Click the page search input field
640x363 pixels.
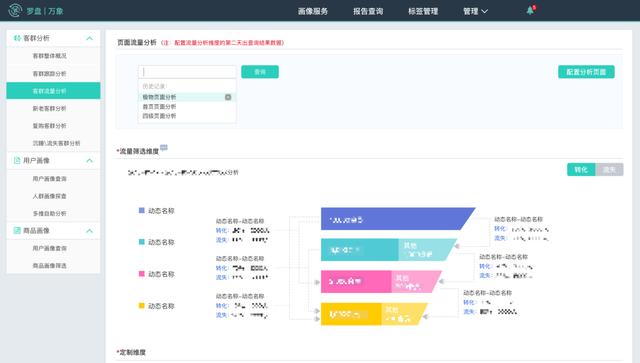tap(187, 72)
